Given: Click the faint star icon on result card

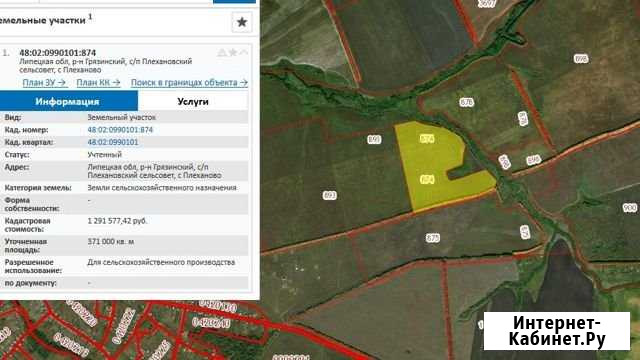Looking at the screenshot, I should tap(233, 52).
